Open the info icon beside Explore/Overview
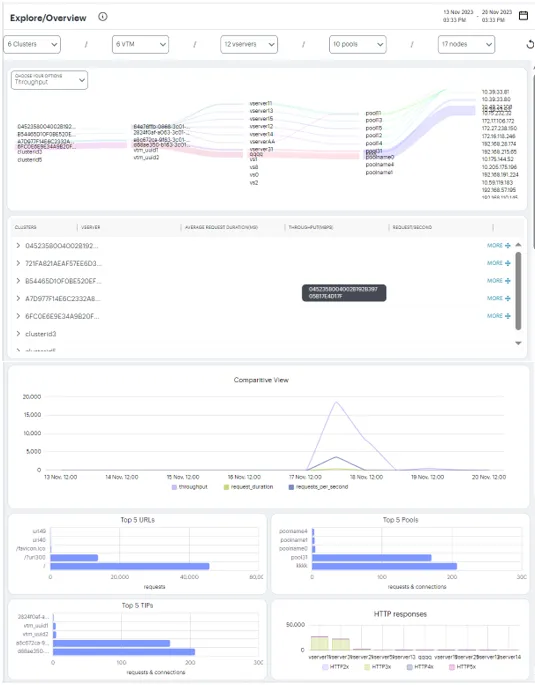The image size is (535, 685). [103, 17]
